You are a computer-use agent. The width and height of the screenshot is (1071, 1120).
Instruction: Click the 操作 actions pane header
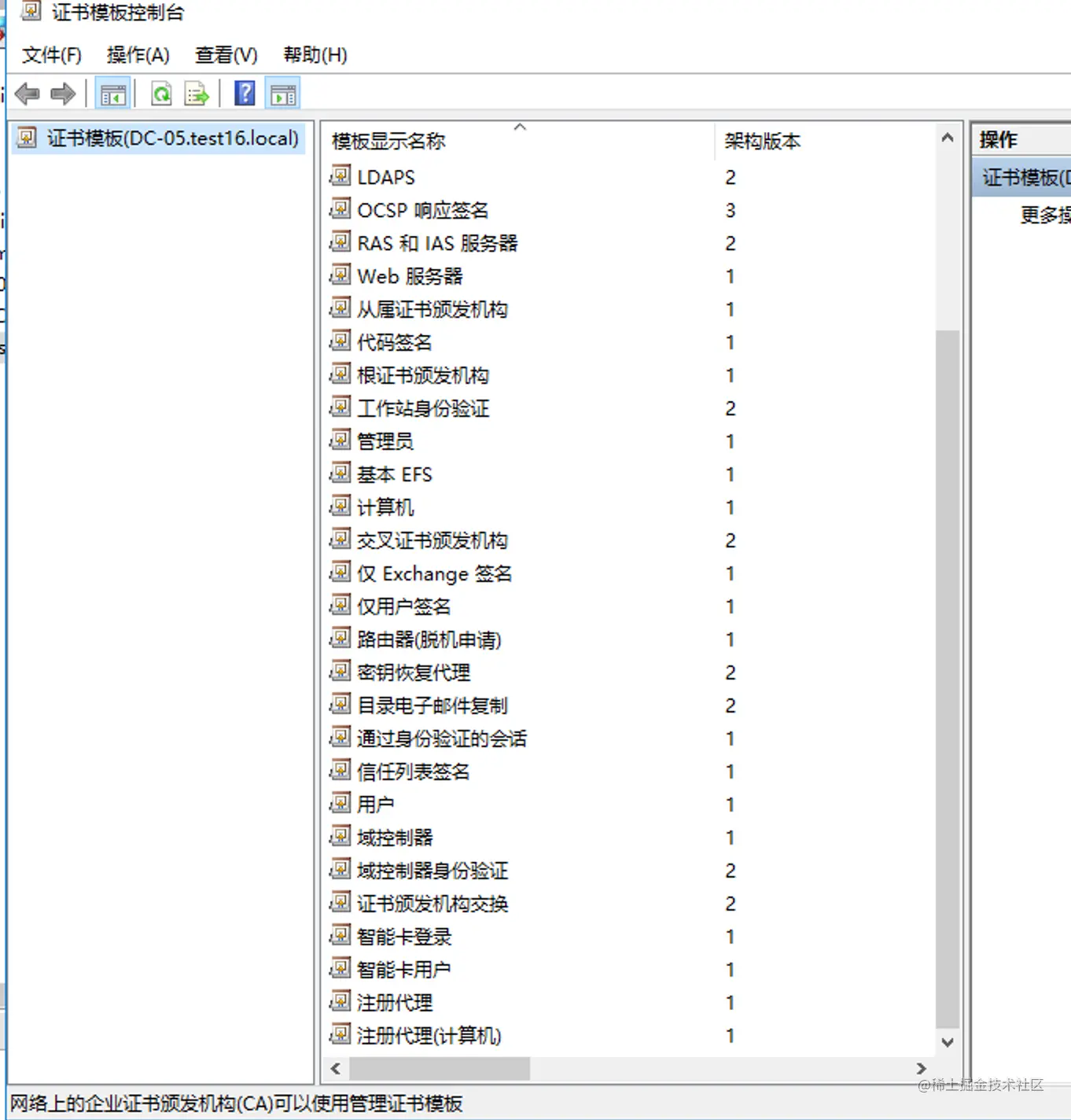[x=1022, y=140]
